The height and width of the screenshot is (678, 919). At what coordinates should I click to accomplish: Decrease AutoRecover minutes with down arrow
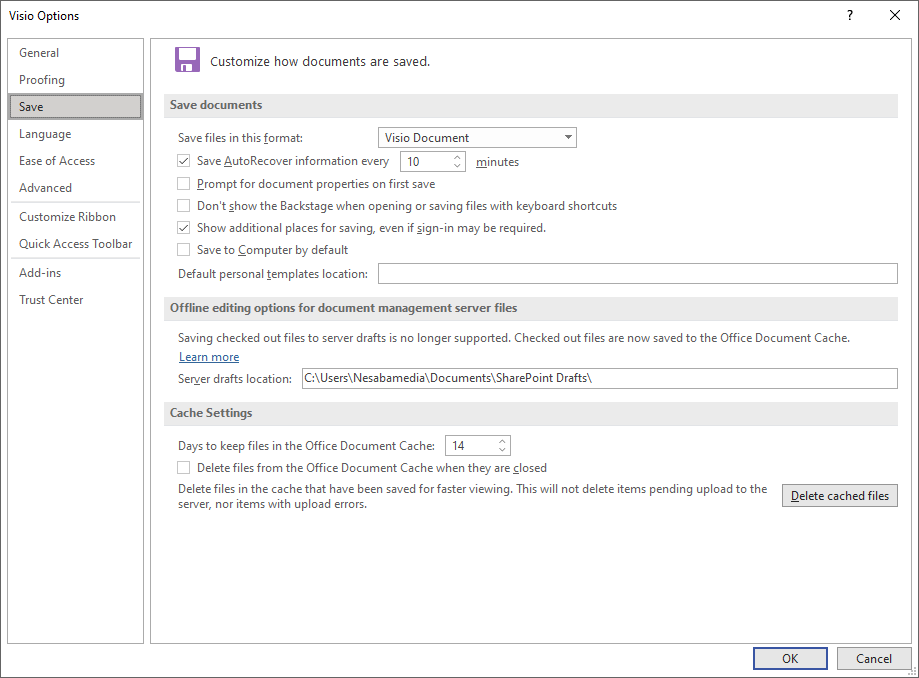(458, 166)
